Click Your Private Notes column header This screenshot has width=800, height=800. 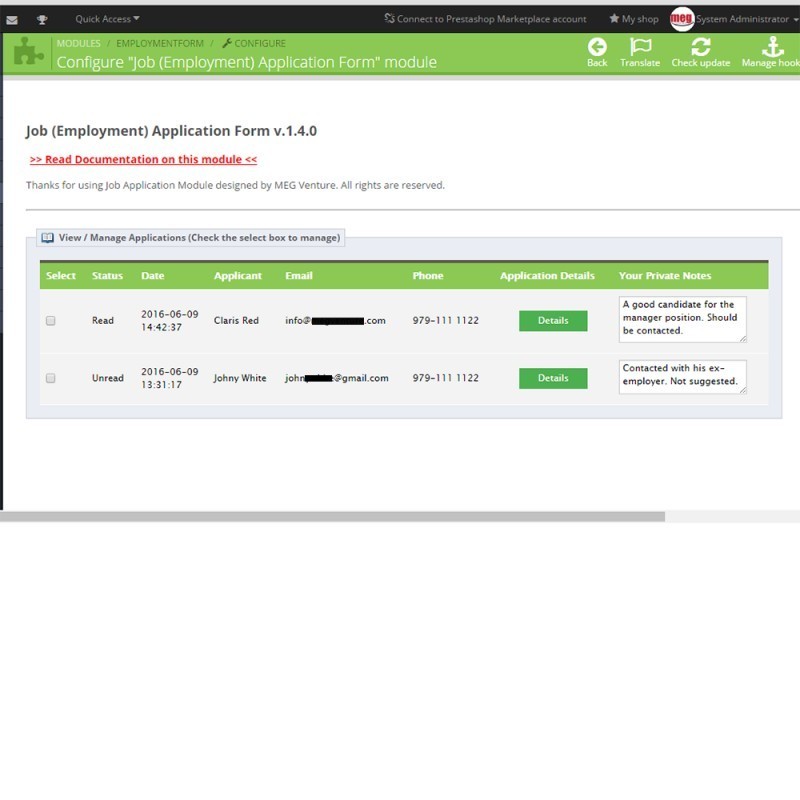point(665,276)
